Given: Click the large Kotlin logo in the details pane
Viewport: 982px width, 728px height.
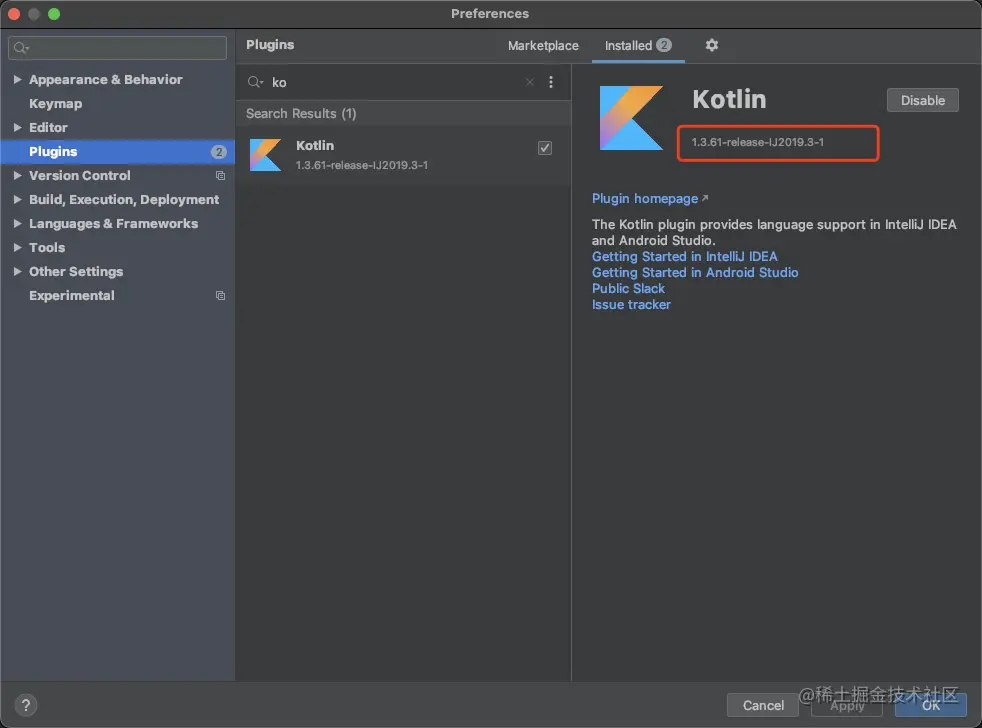Looking at the screenshot, I should (x=631, y=118).
